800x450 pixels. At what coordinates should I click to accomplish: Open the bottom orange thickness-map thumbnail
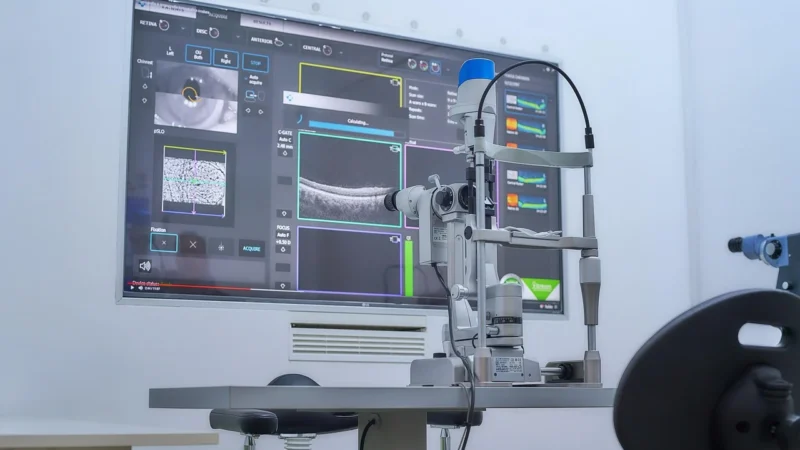(x=527, y=203)
